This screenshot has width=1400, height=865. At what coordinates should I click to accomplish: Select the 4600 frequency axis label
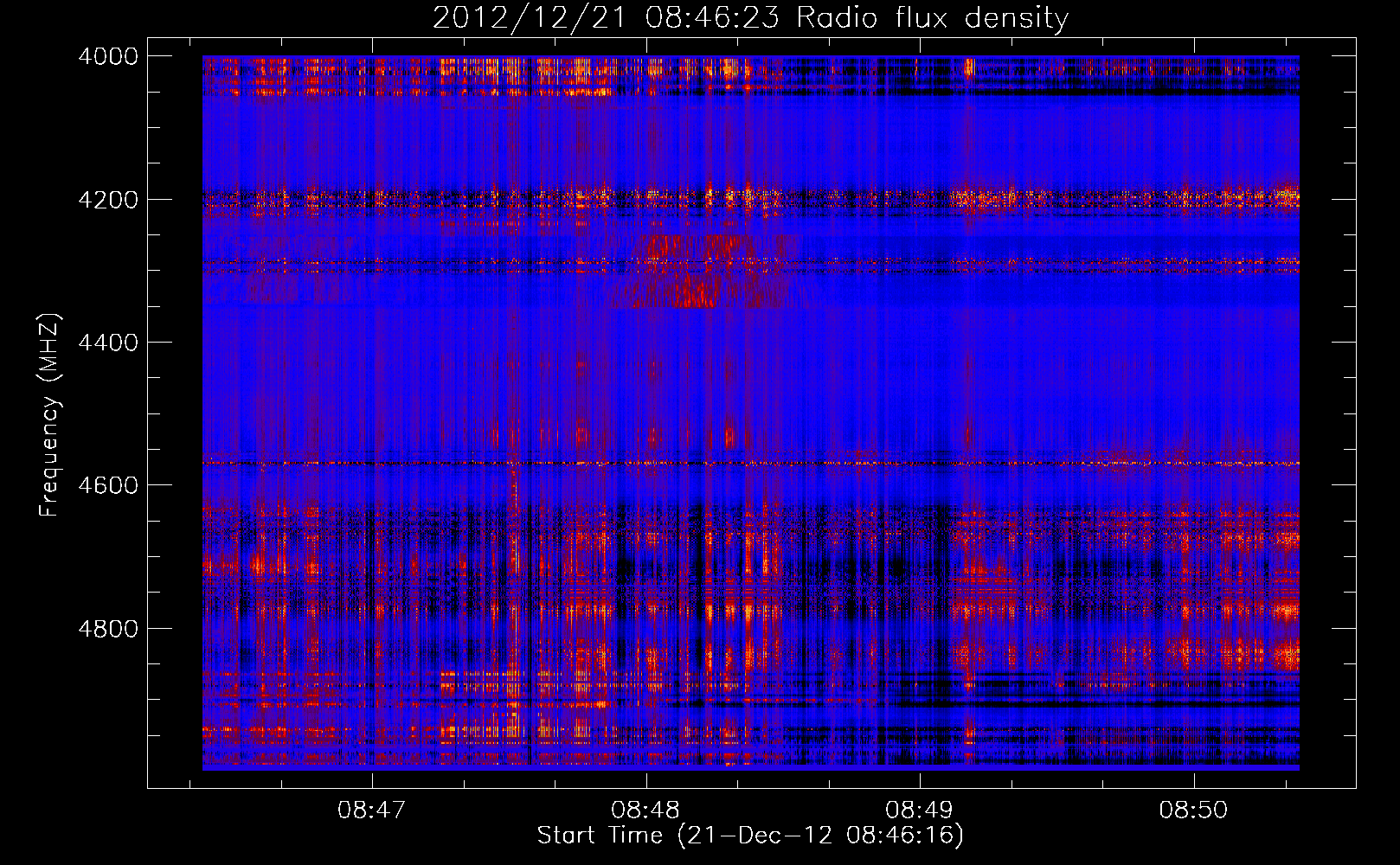[x=108, y=485]
